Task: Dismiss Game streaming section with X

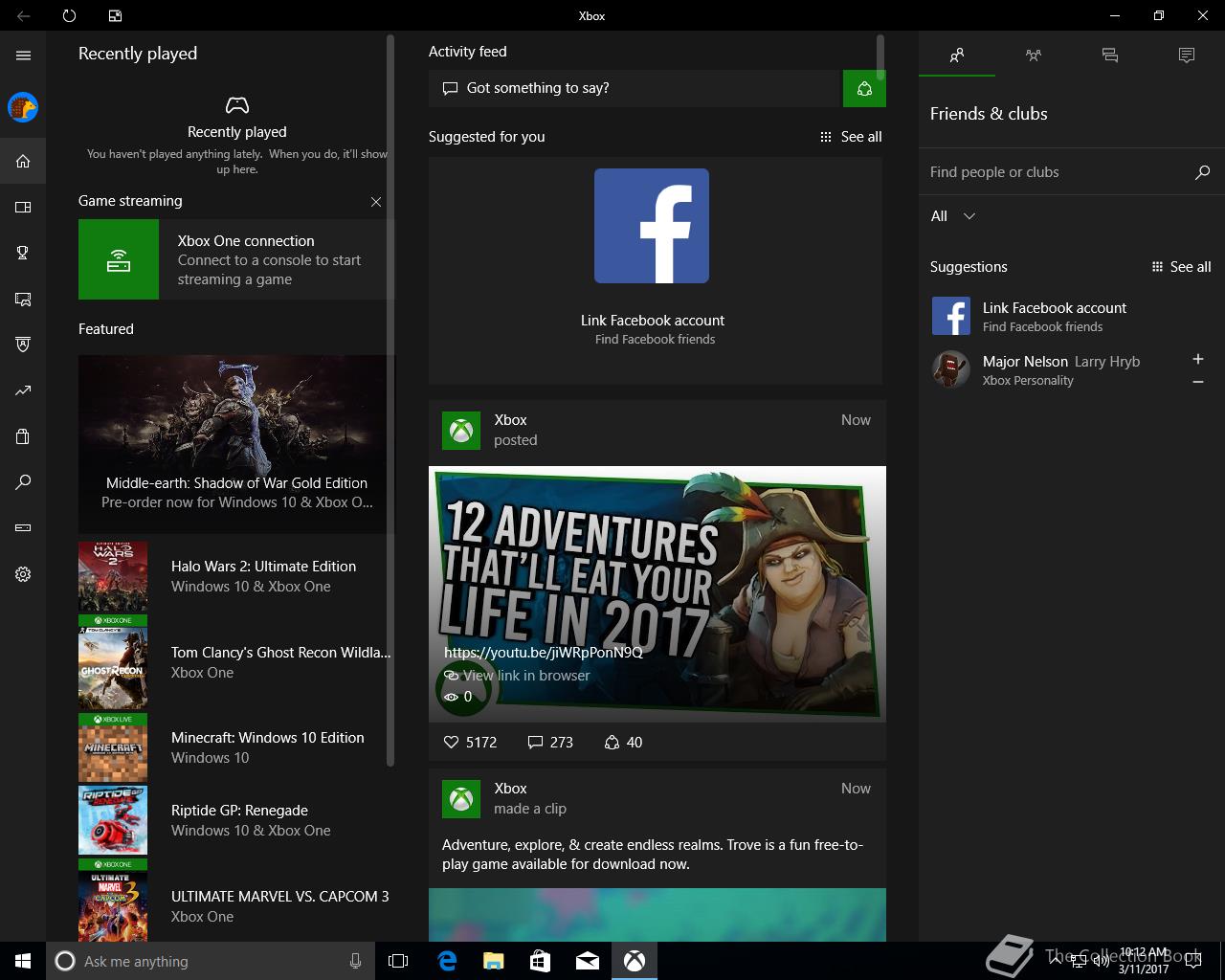Action: (x=376, y=202)
